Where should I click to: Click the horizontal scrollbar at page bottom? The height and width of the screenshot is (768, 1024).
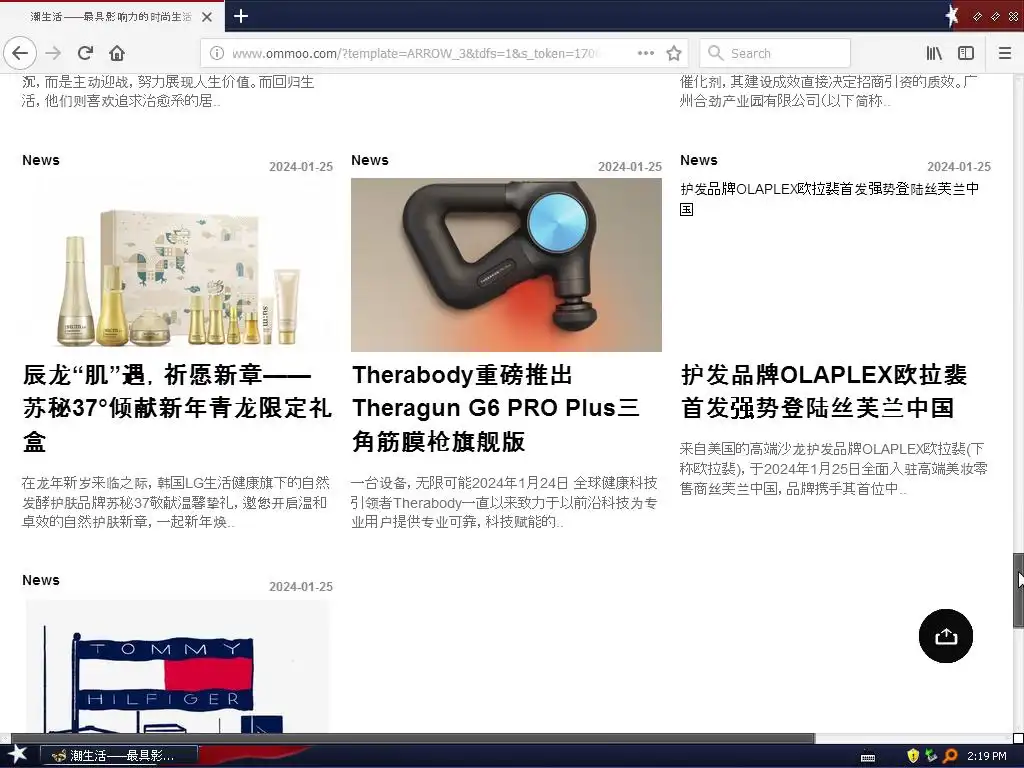(x=413, y=738)
